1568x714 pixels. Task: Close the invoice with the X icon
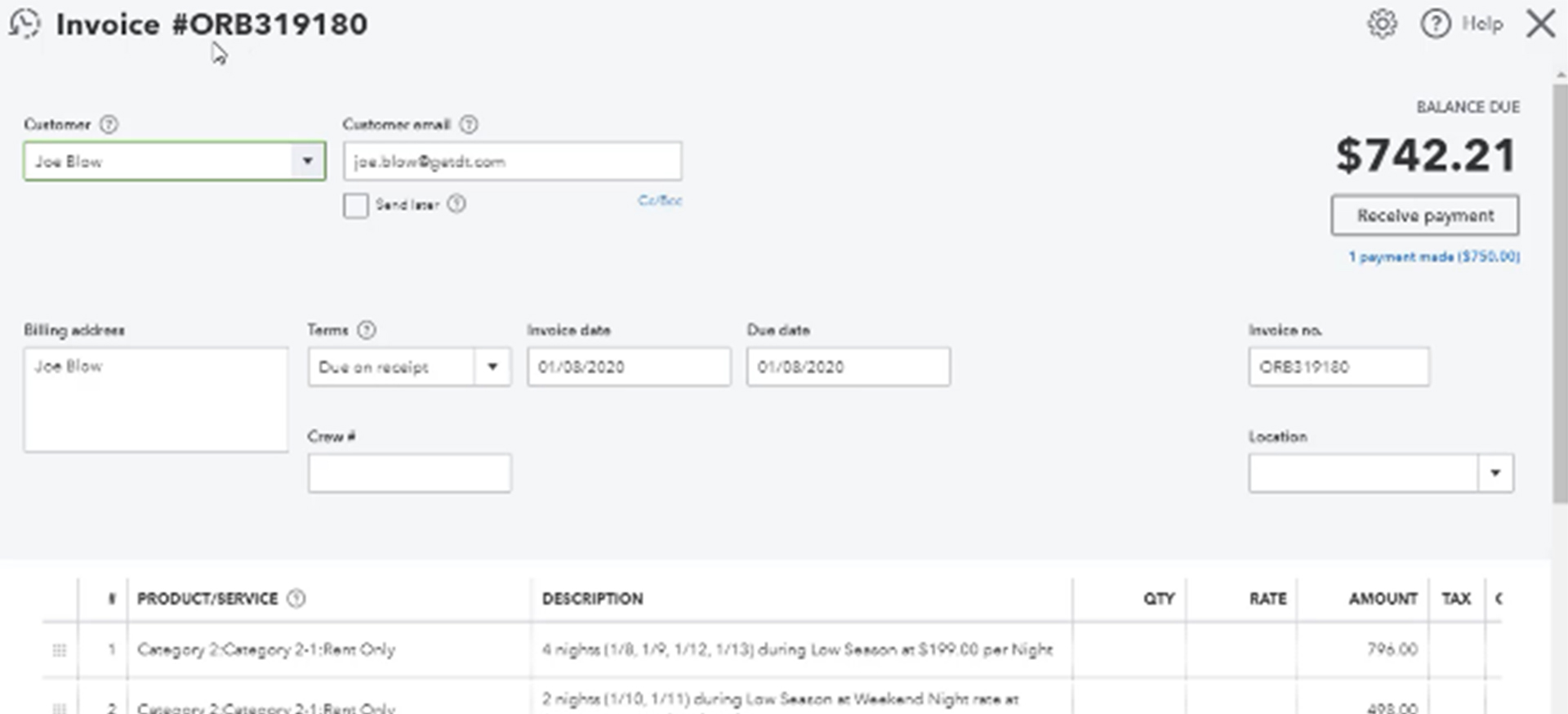pos(1540,24)
